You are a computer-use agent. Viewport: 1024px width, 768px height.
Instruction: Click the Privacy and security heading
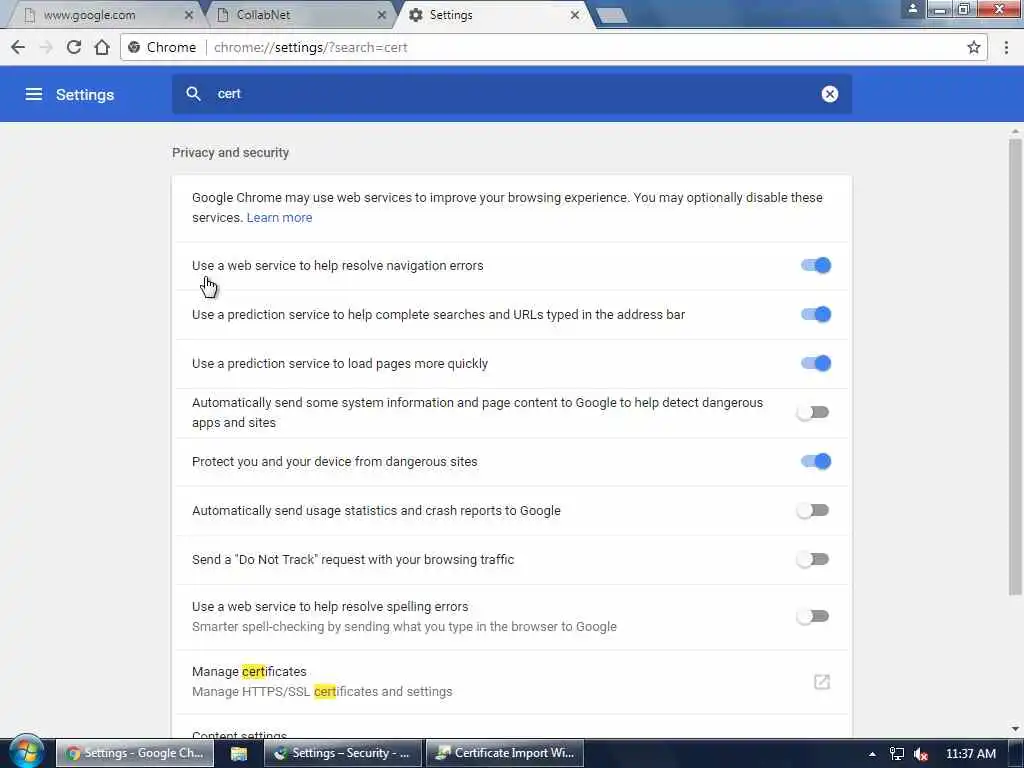point(231,152)
